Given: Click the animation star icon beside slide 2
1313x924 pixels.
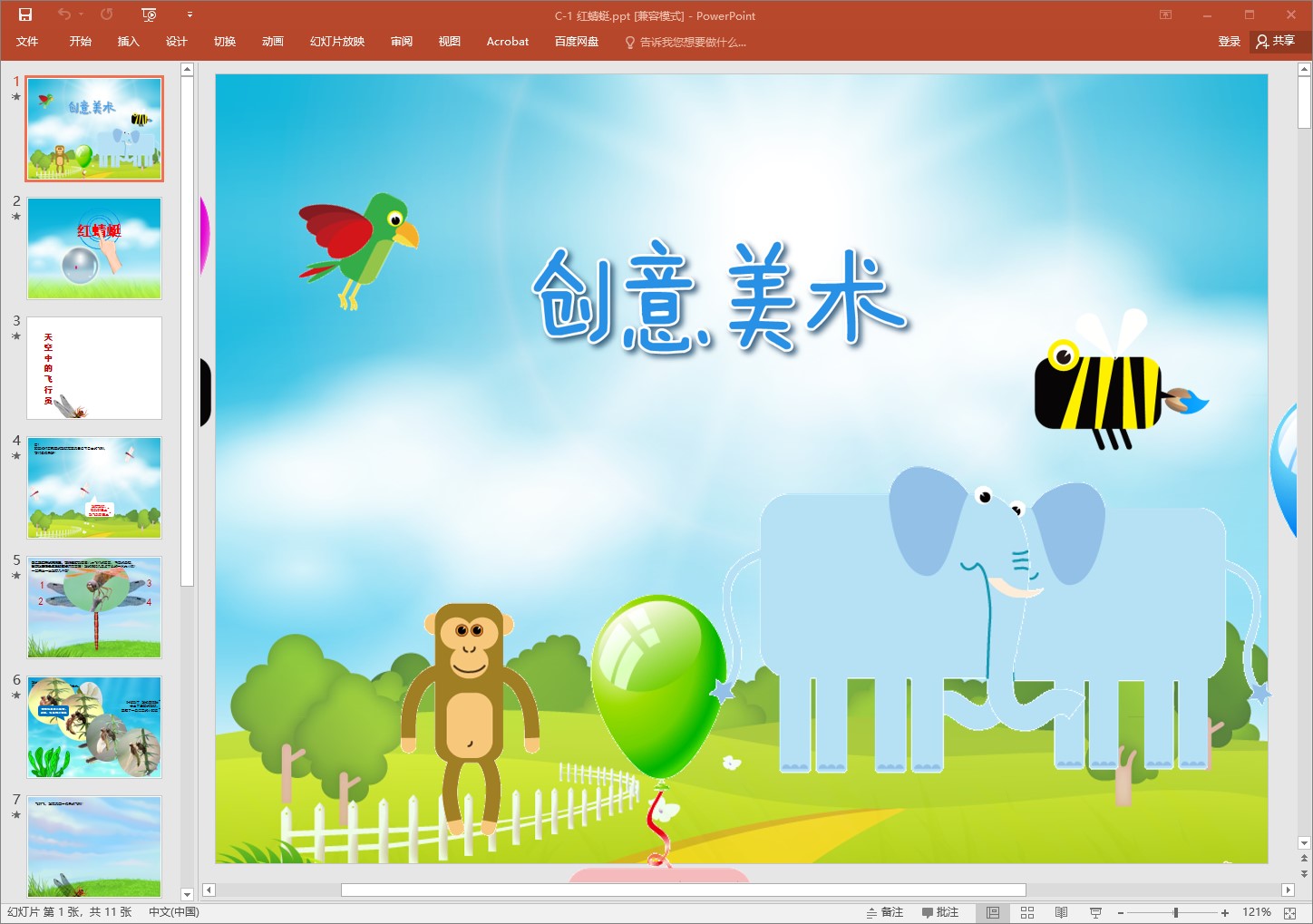Looking at the screenshot, I should point(16,217).
